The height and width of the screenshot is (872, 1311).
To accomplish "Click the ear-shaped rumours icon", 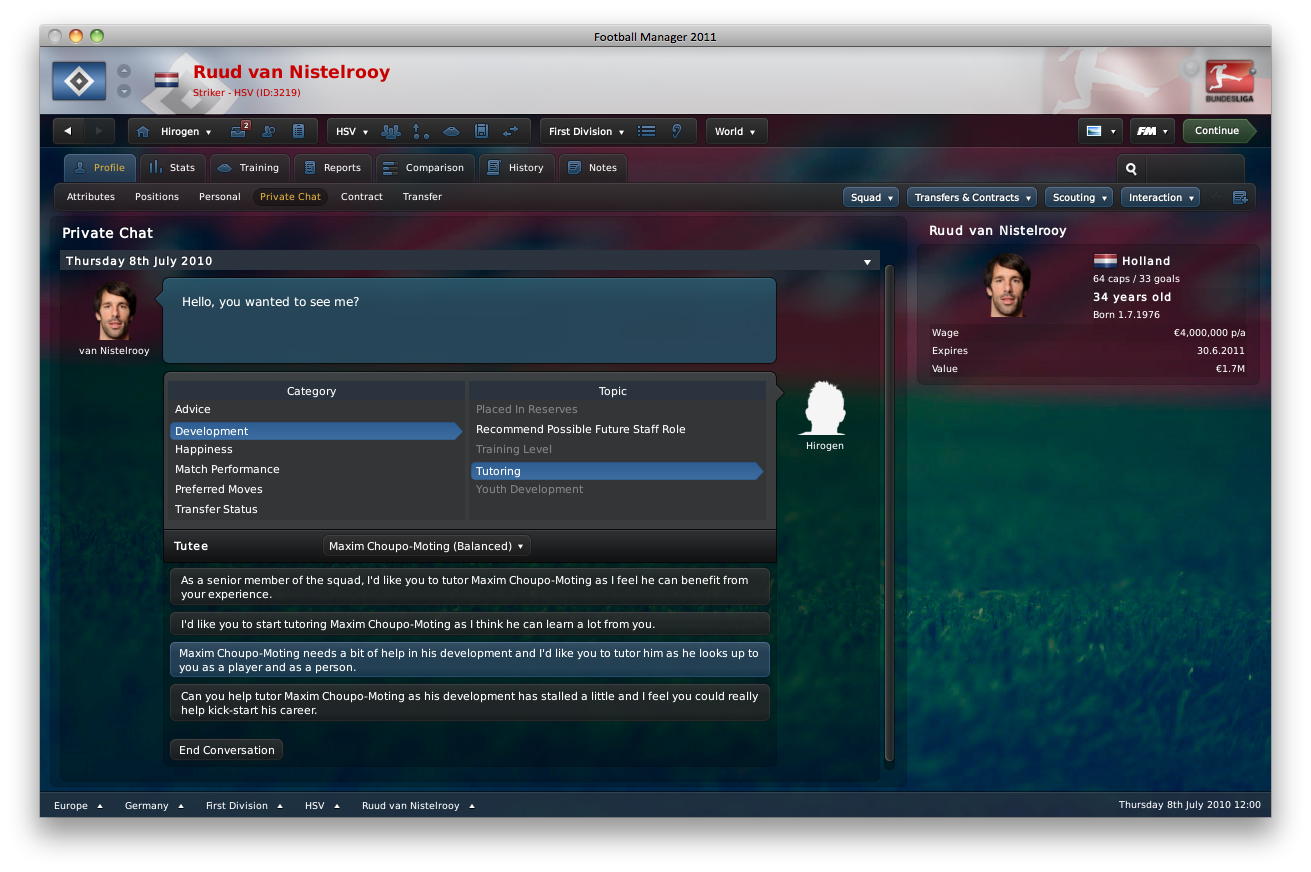I will (677, 131).
